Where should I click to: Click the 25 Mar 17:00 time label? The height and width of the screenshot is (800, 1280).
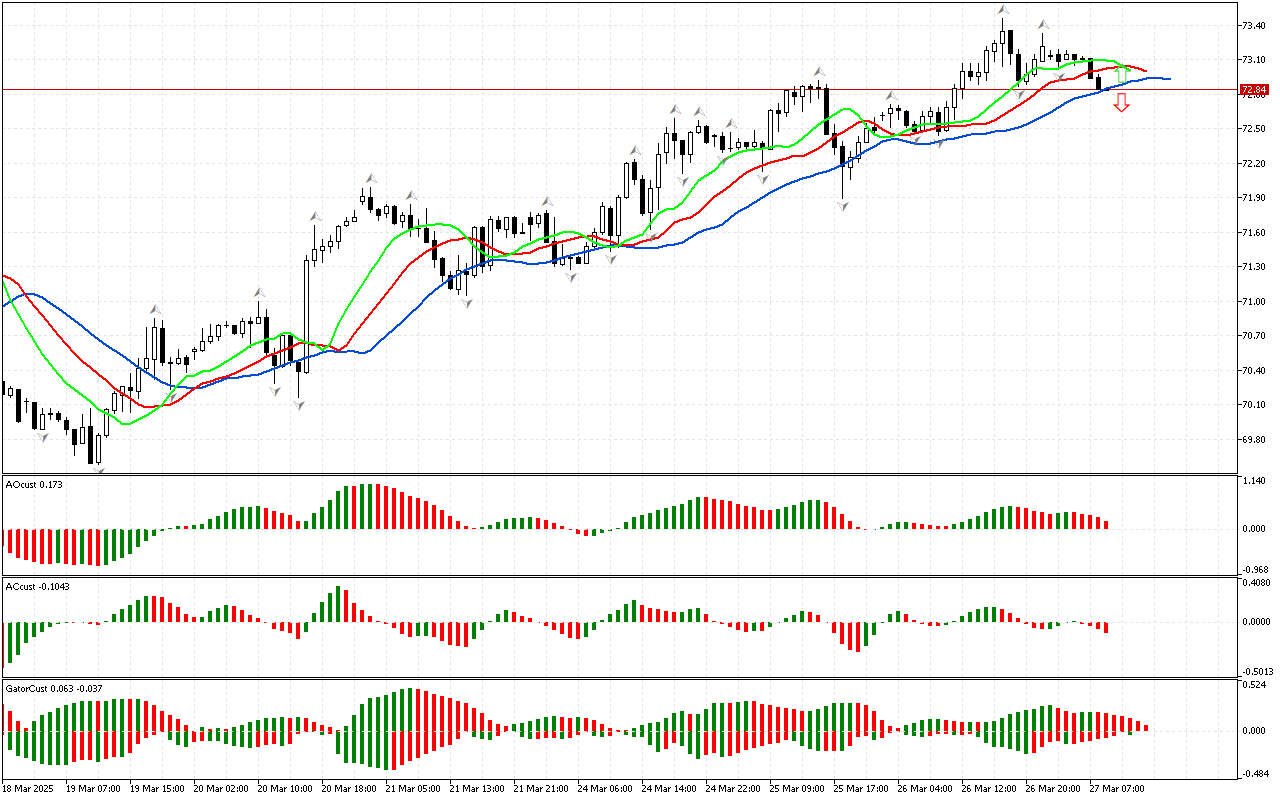point(861,789)
